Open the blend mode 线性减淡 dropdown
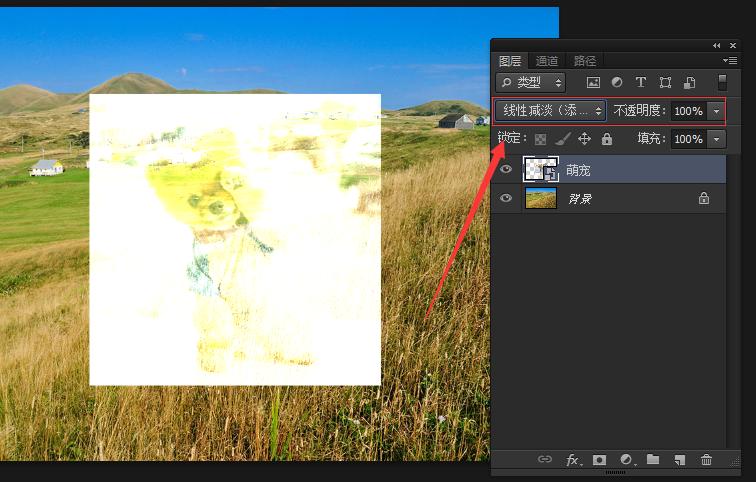756x482 pixels. tap(551, 111)
